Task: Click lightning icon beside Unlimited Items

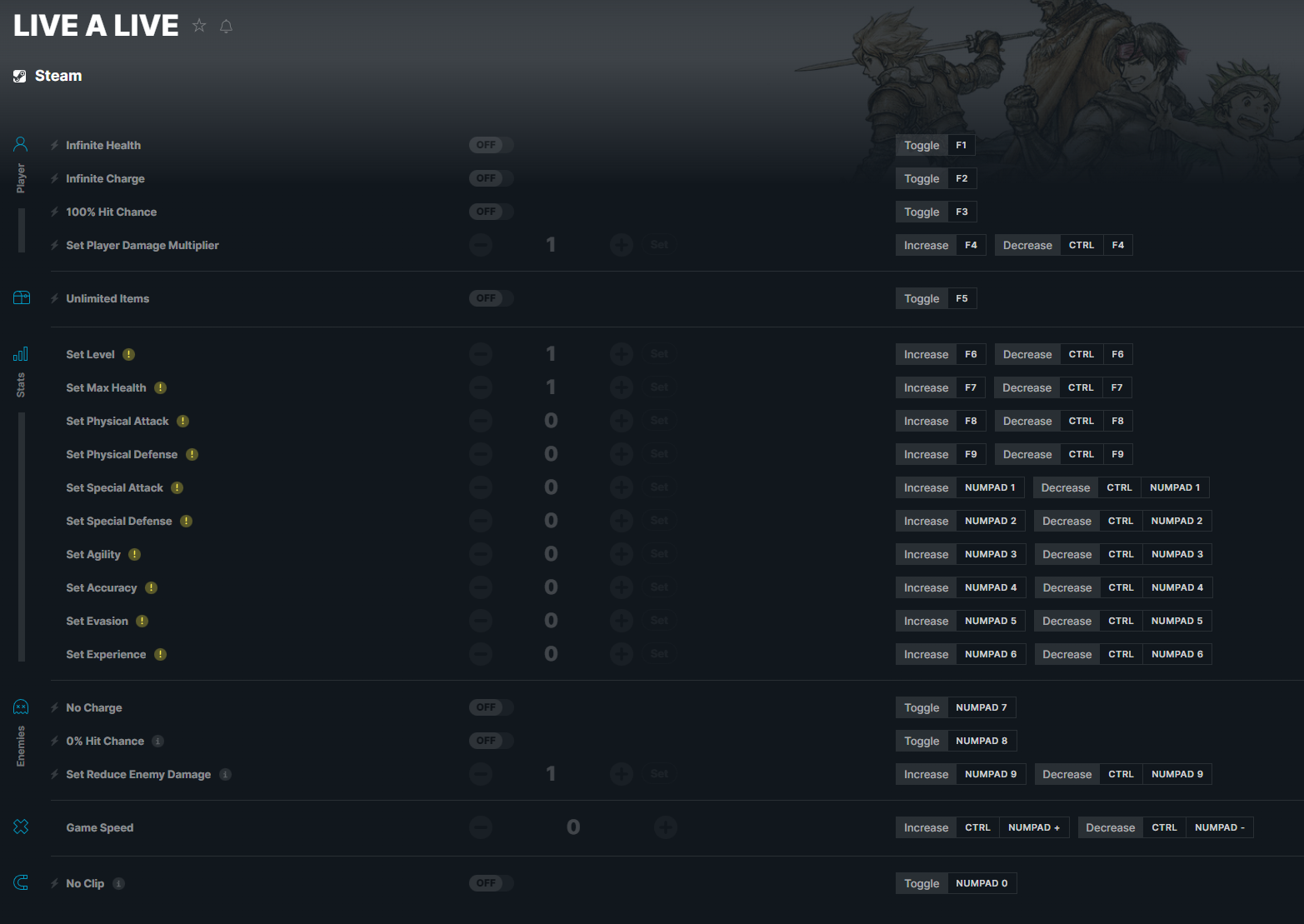Action: click(x=55, y=298)
